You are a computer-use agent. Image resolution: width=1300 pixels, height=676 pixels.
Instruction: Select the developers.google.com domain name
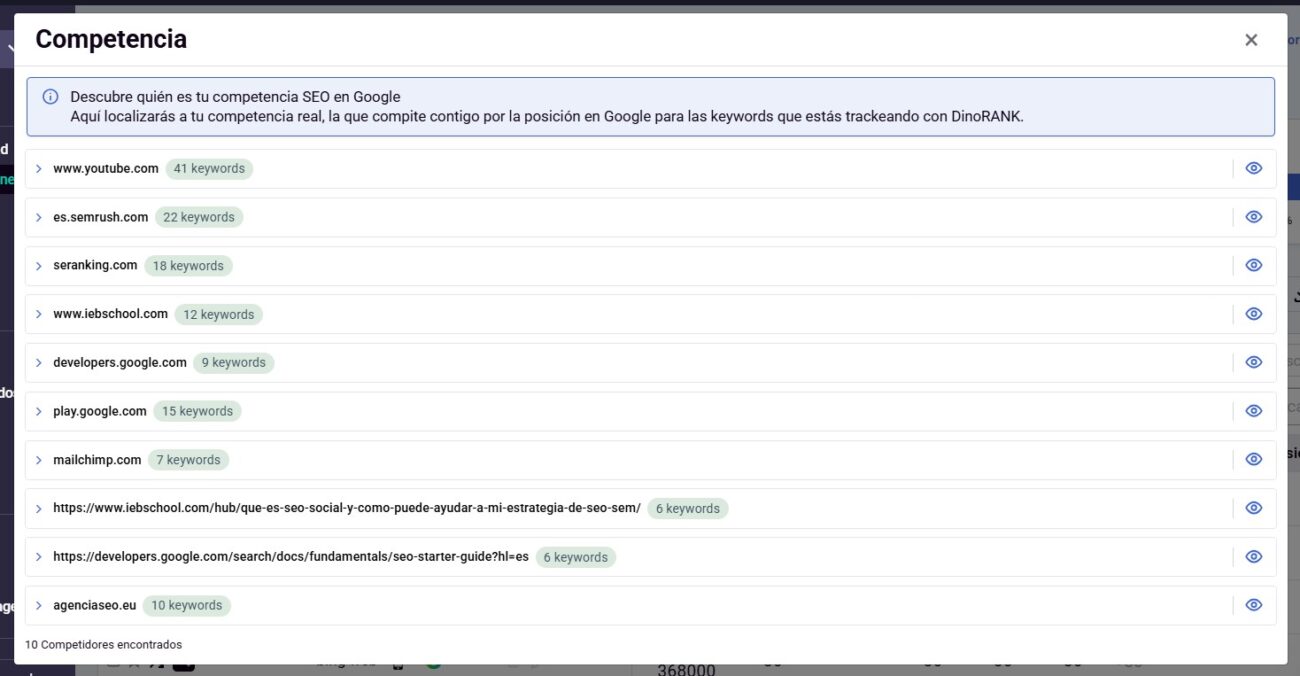pos(120,362)
